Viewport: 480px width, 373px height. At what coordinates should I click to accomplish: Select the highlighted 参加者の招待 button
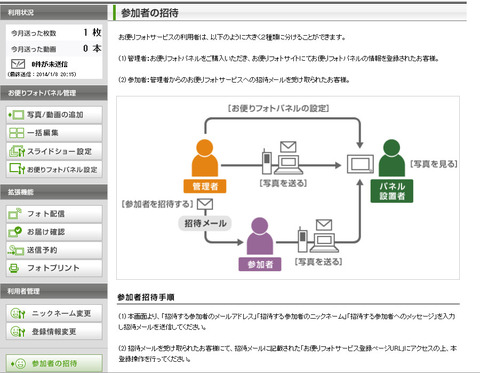click(x=54, y=363)
